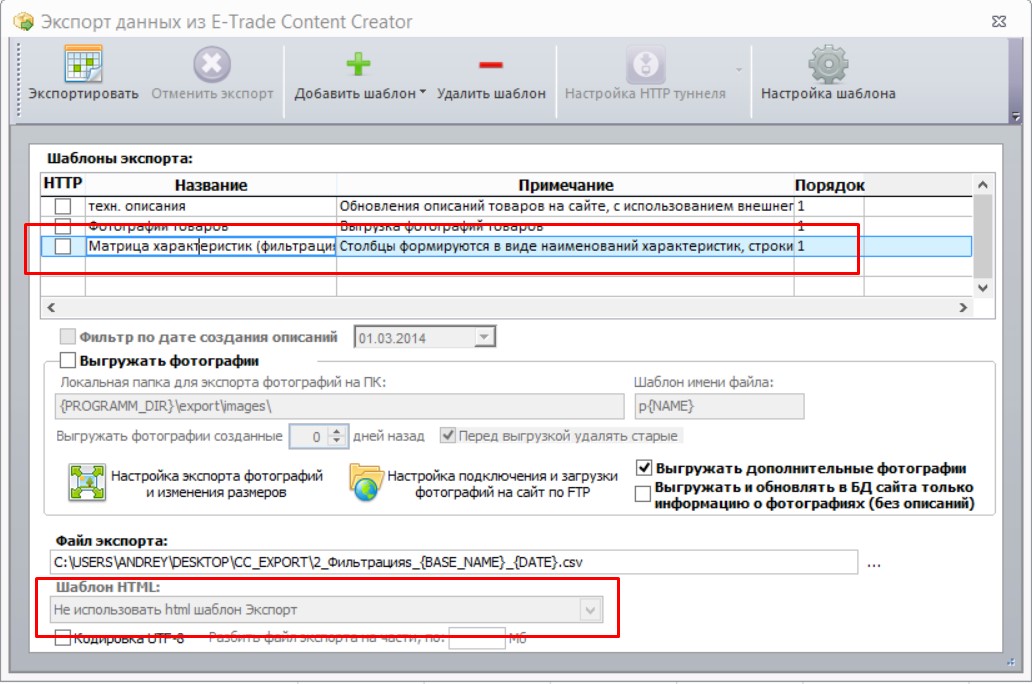The height and width of the screenshot is (684, 1032).
Task: Enable the Выгружать фотографии checkbox
Action: coord(67,360)
